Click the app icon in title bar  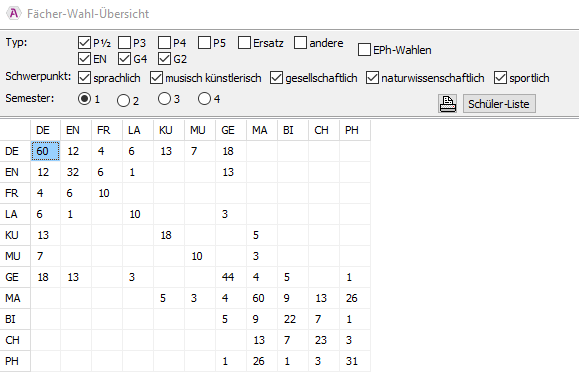point(14,14)
